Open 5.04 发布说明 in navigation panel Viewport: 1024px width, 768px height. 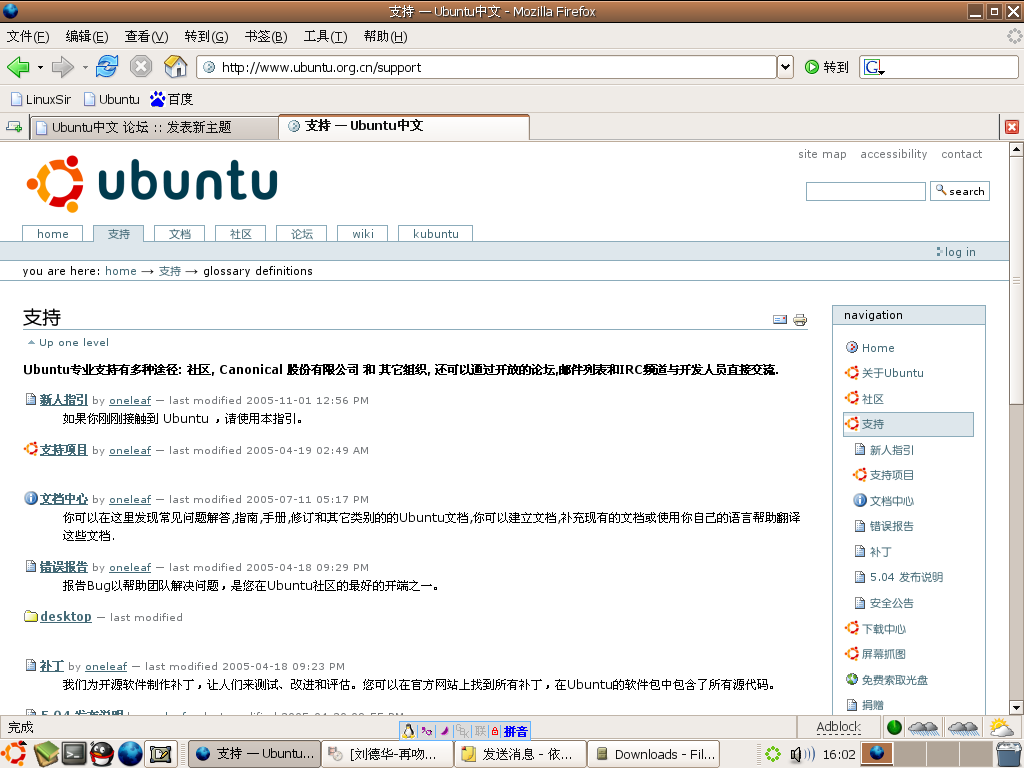906,577
